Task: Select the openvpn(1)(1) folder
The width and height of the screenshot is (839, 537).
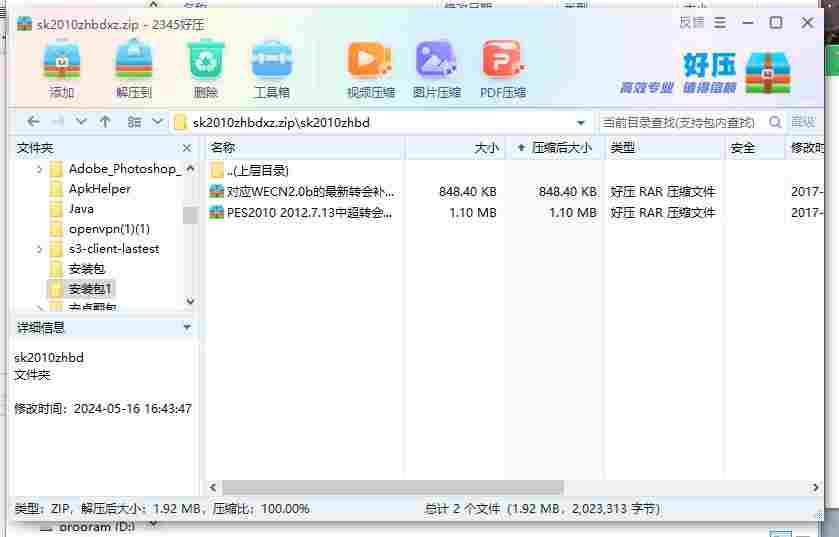Action: coord(109,229)
